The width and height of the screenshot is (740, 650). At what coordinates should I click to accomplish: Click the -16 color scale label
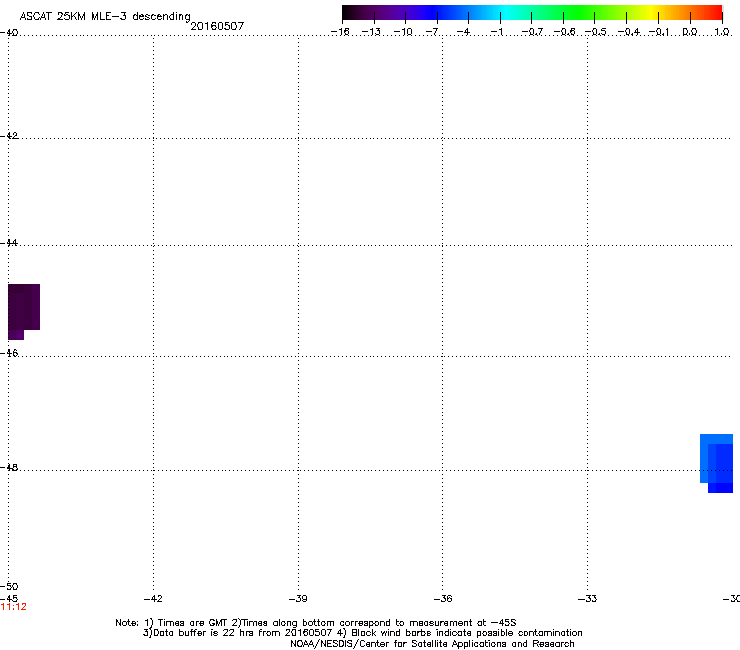[340, 32]
